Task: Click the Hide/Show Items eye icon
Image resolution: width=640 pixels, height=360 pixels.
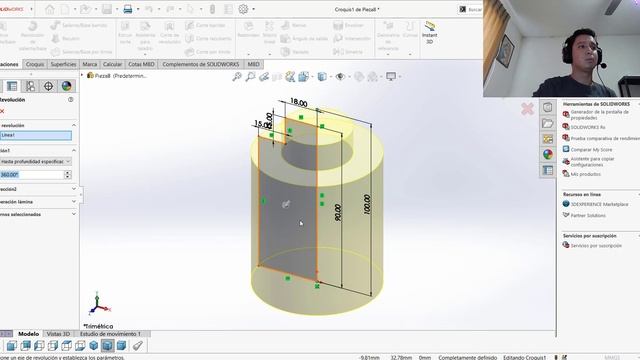Action: [340, 76]
